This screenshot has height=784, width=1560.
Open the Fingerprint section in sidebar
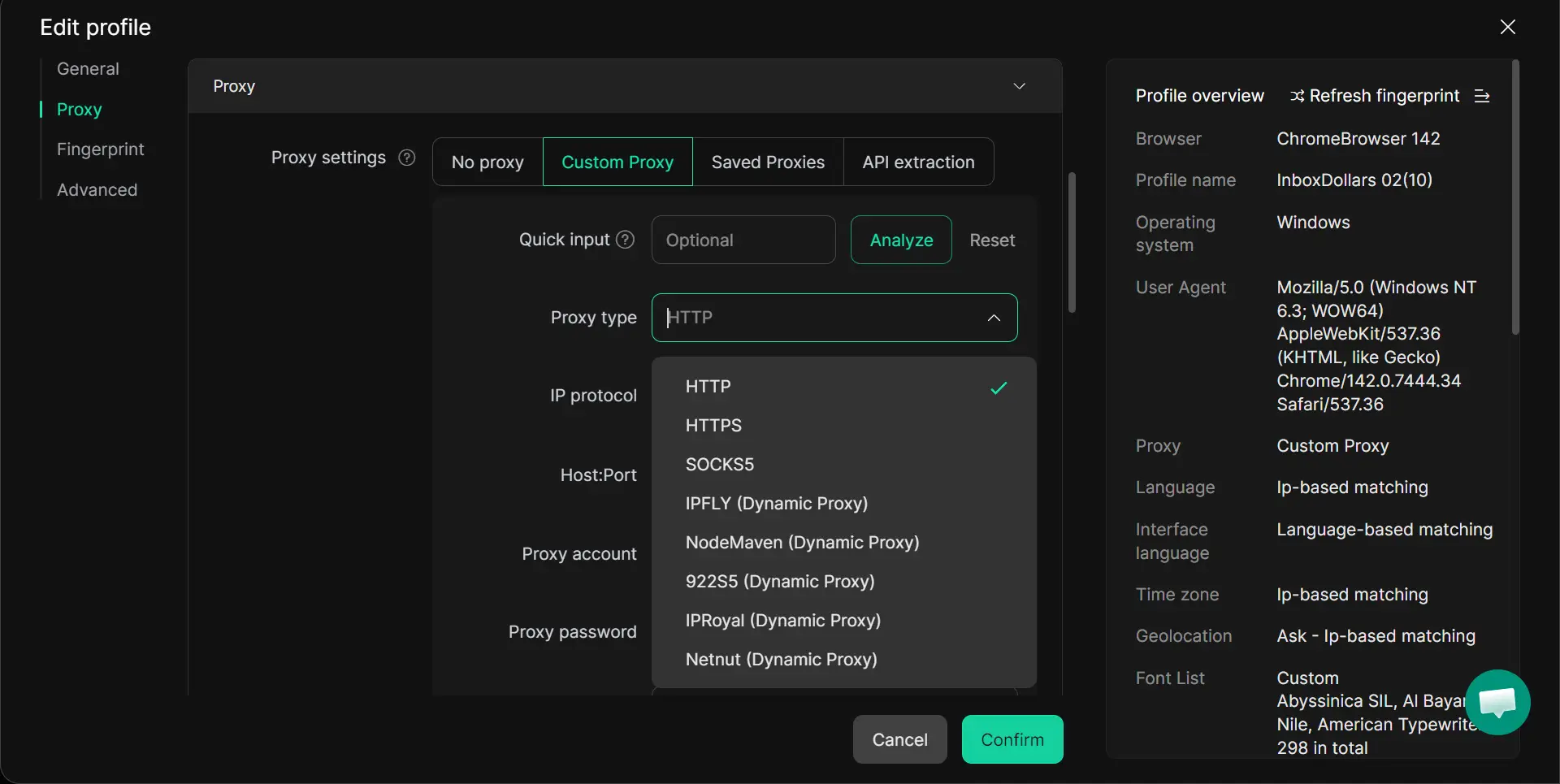(100, 149)
